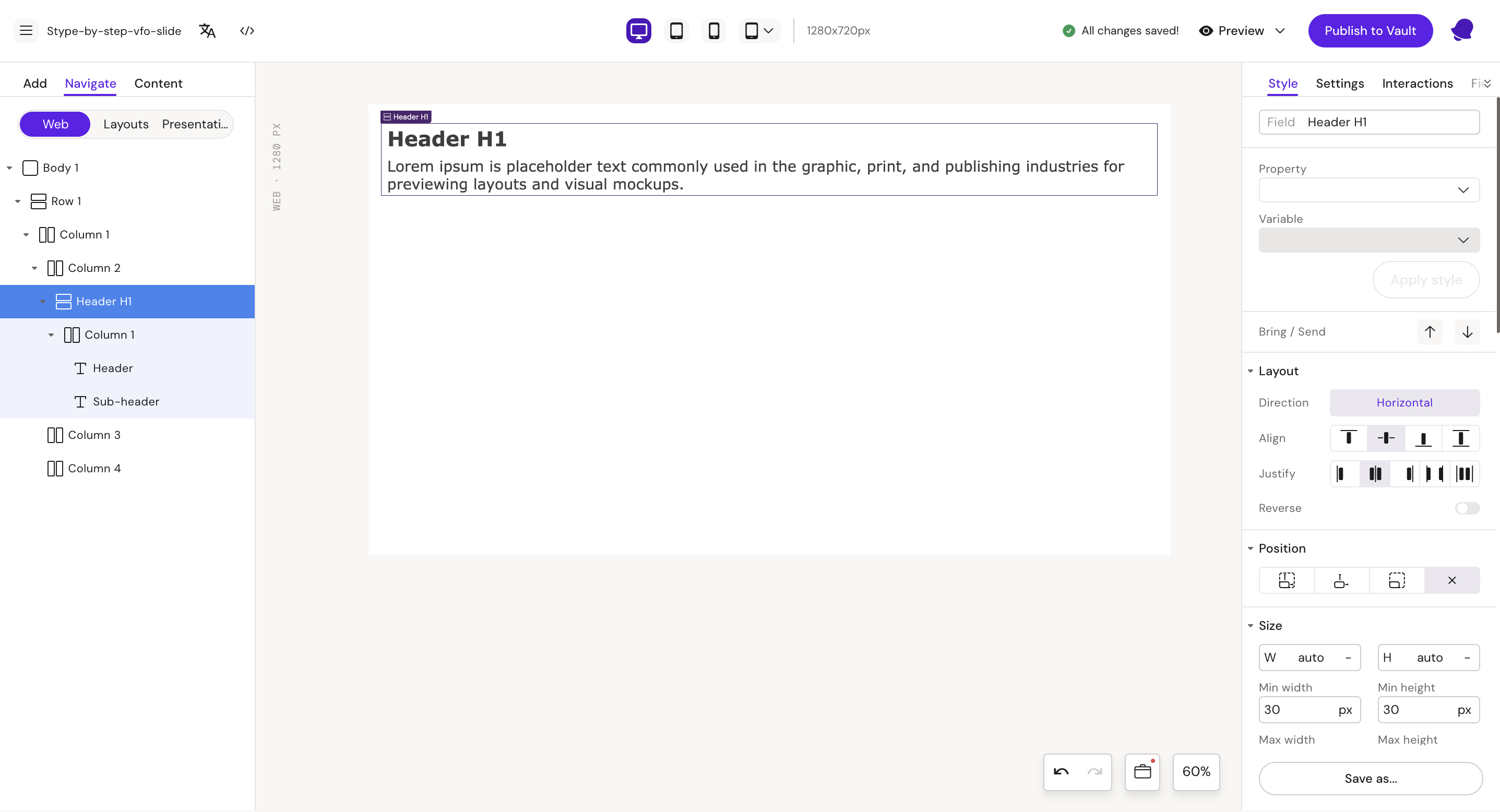Switch to tablet device view

[x=676, y=30]
